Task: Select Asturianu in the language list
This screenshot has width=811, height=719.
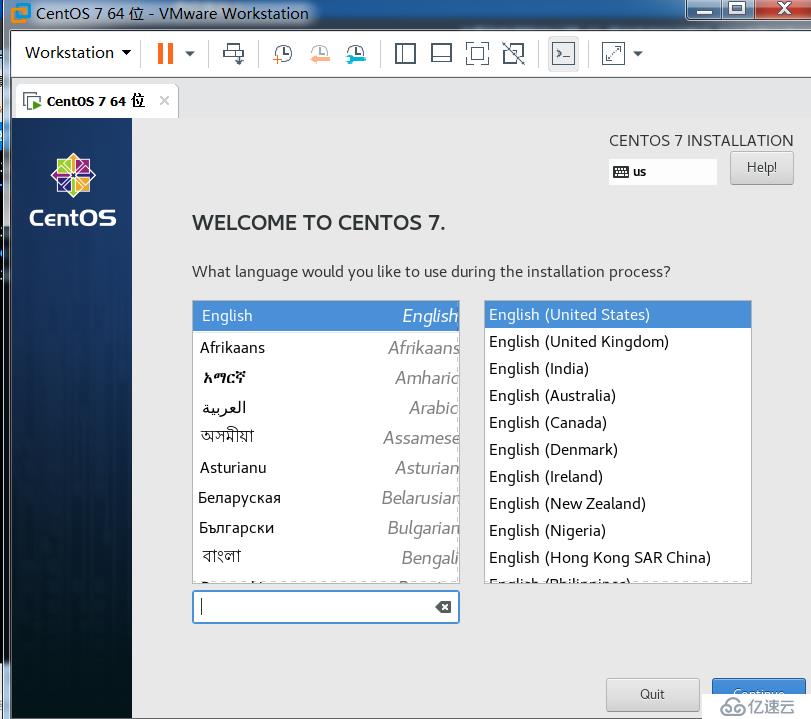Action: 325,468
